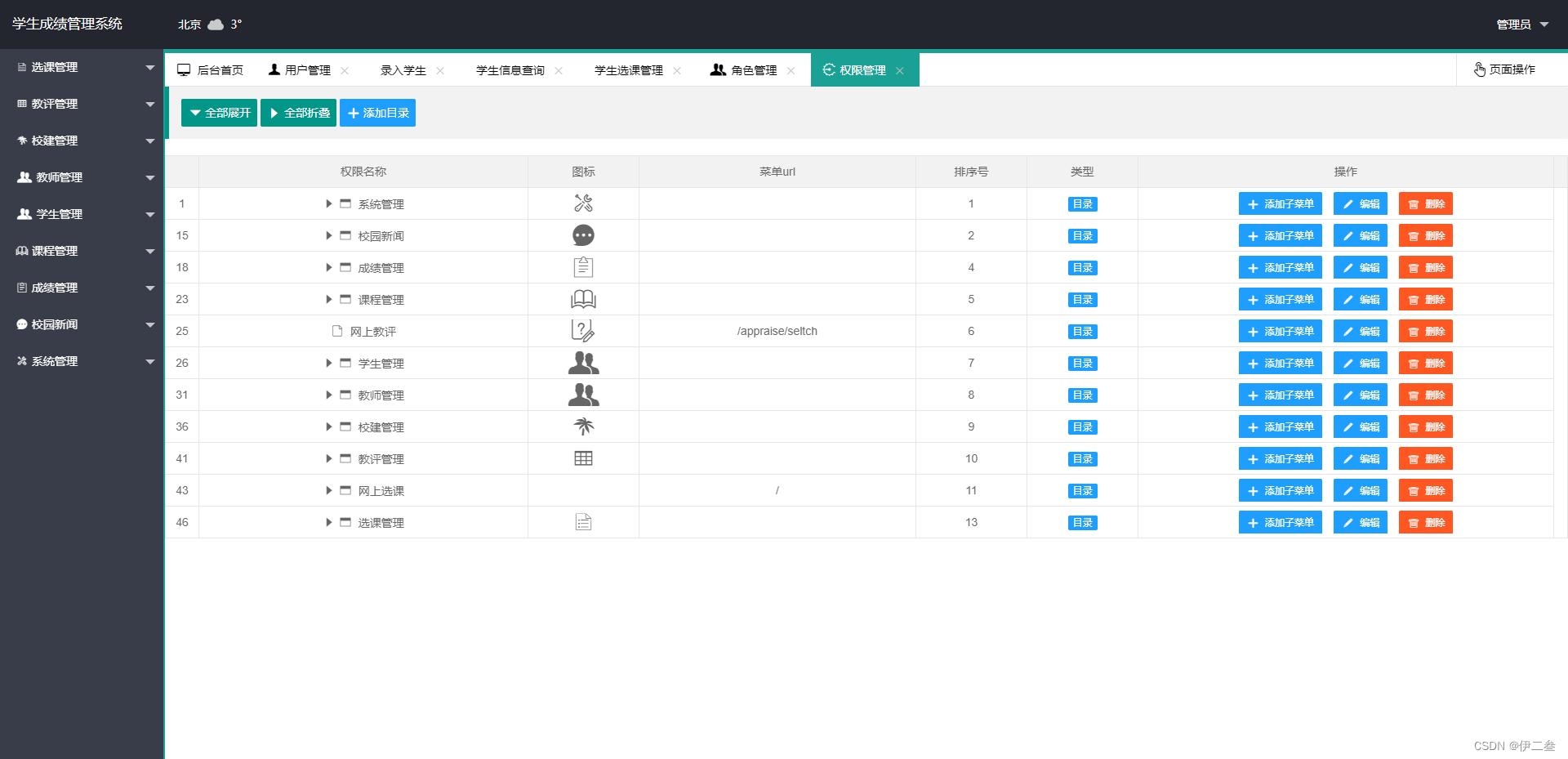Click 添加子菜单 in 系统管理 row
The image size is (1568, 759).
(1280, 203)
